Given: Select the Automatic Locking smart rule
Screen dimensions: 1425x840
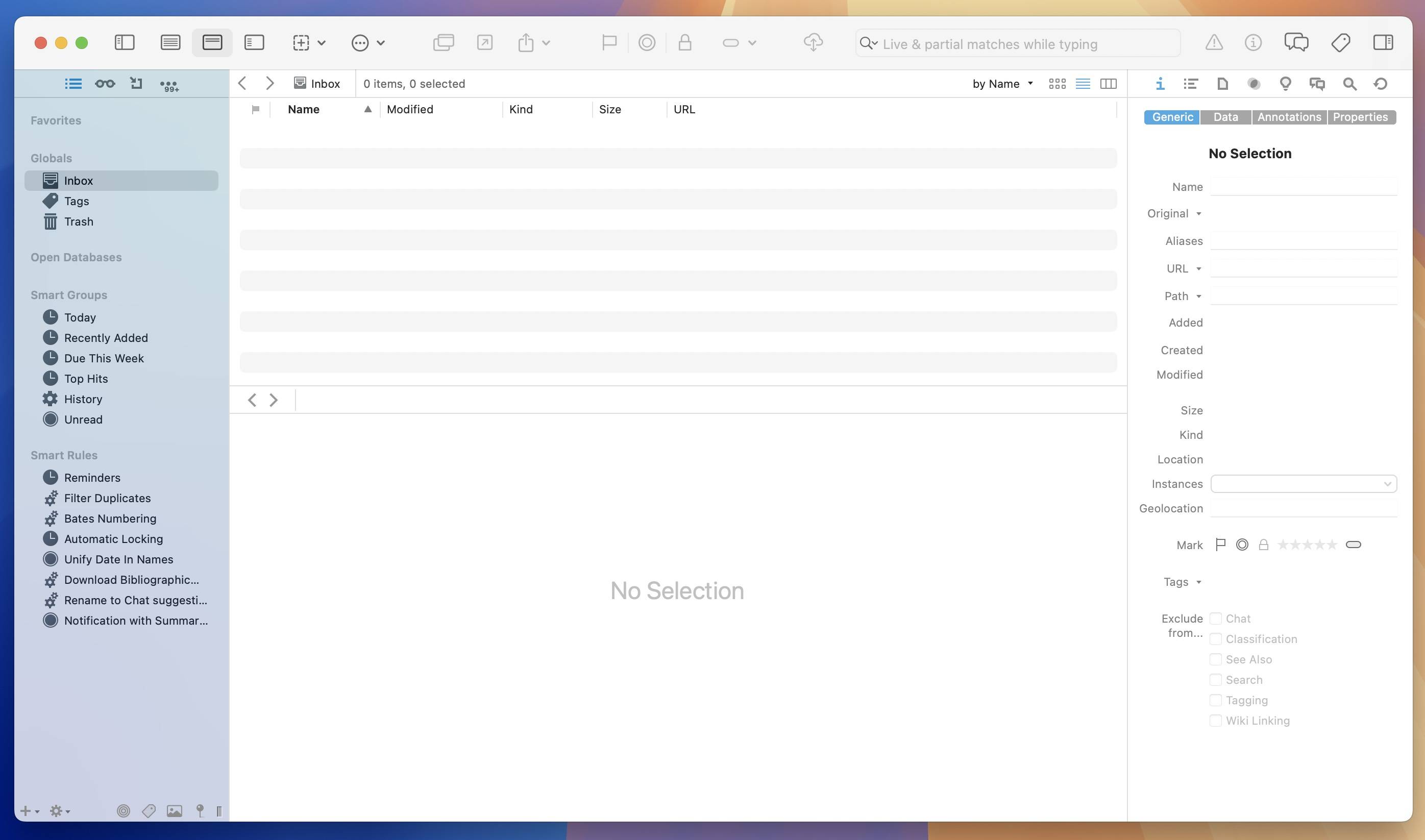Looking at the screenshot, I should tap(113, 539).
